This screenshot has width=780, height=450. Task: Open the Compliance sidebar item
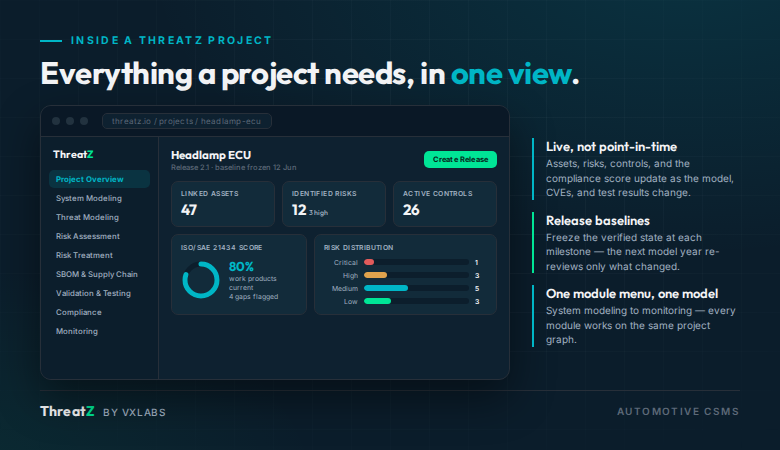79,312
